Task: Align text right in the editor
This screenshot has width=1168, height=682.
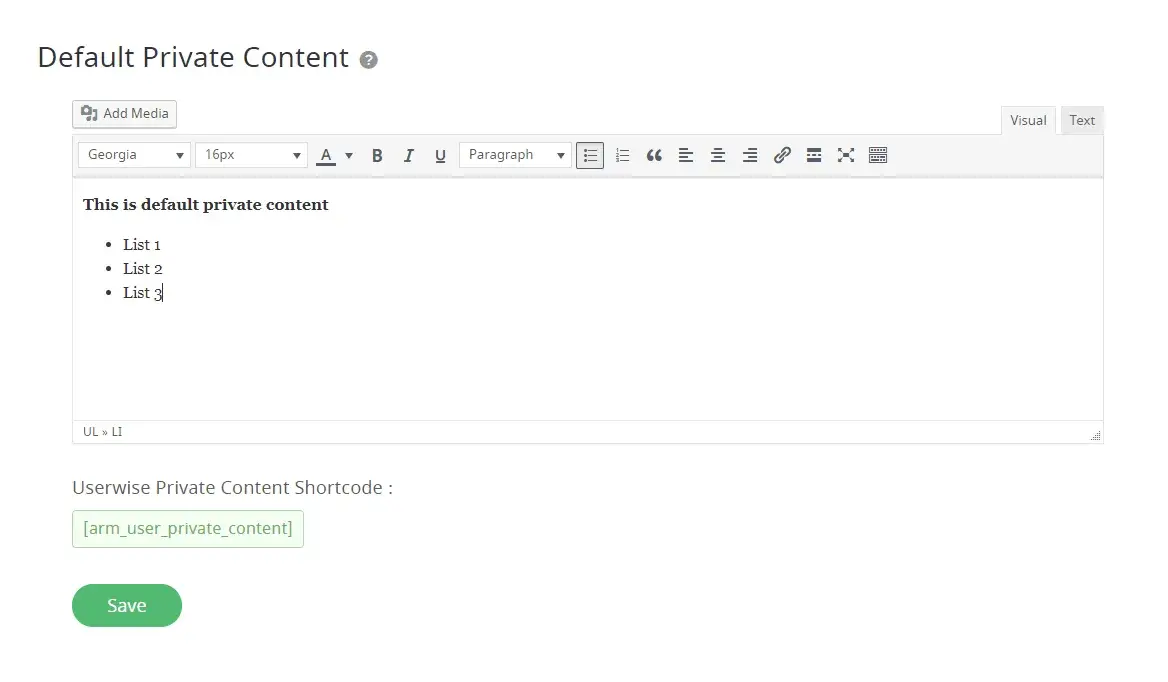Action: pos(750,155)
